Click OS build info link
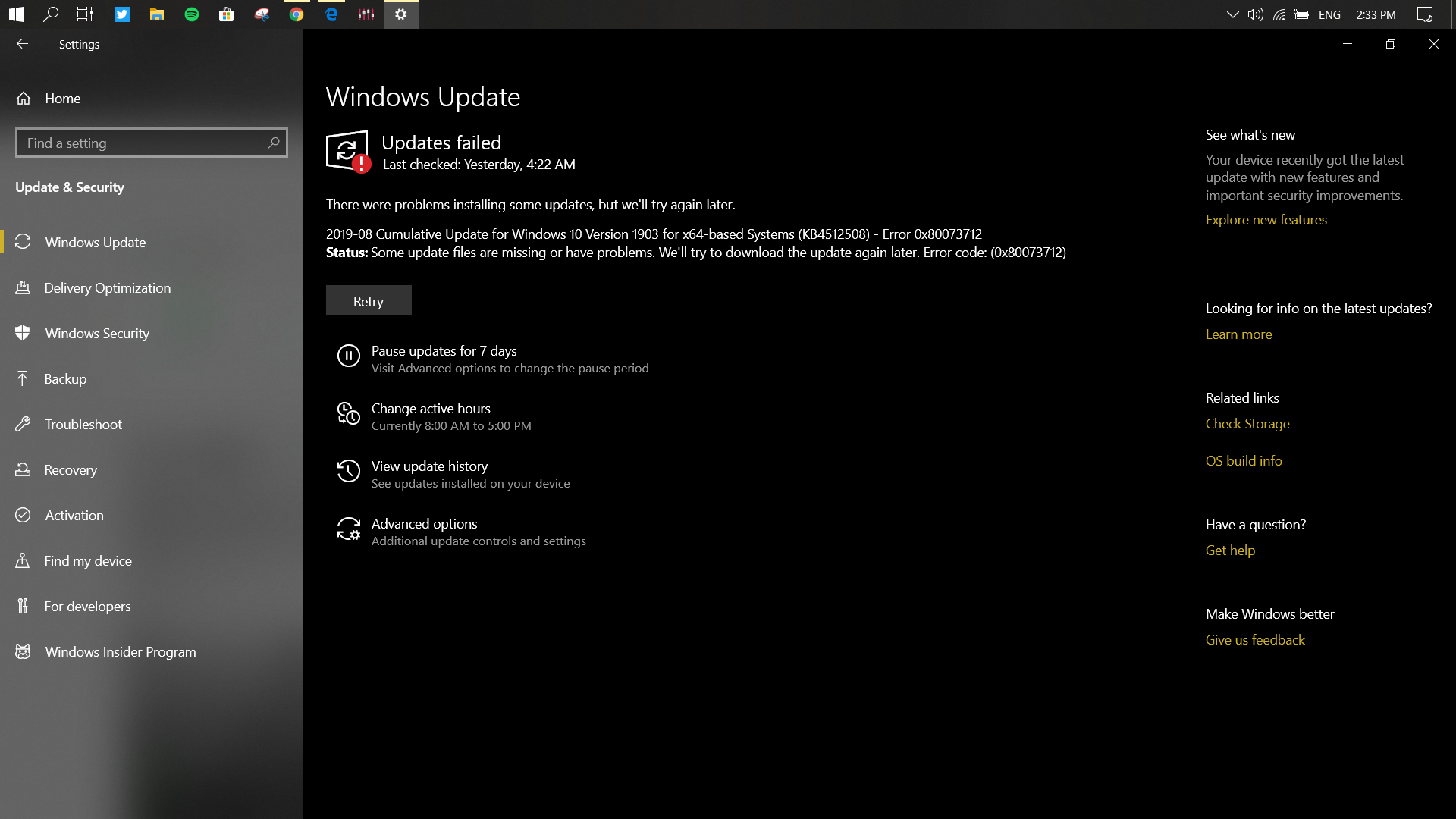This screenshot has height=819, width=1456. click(1243, 460)
